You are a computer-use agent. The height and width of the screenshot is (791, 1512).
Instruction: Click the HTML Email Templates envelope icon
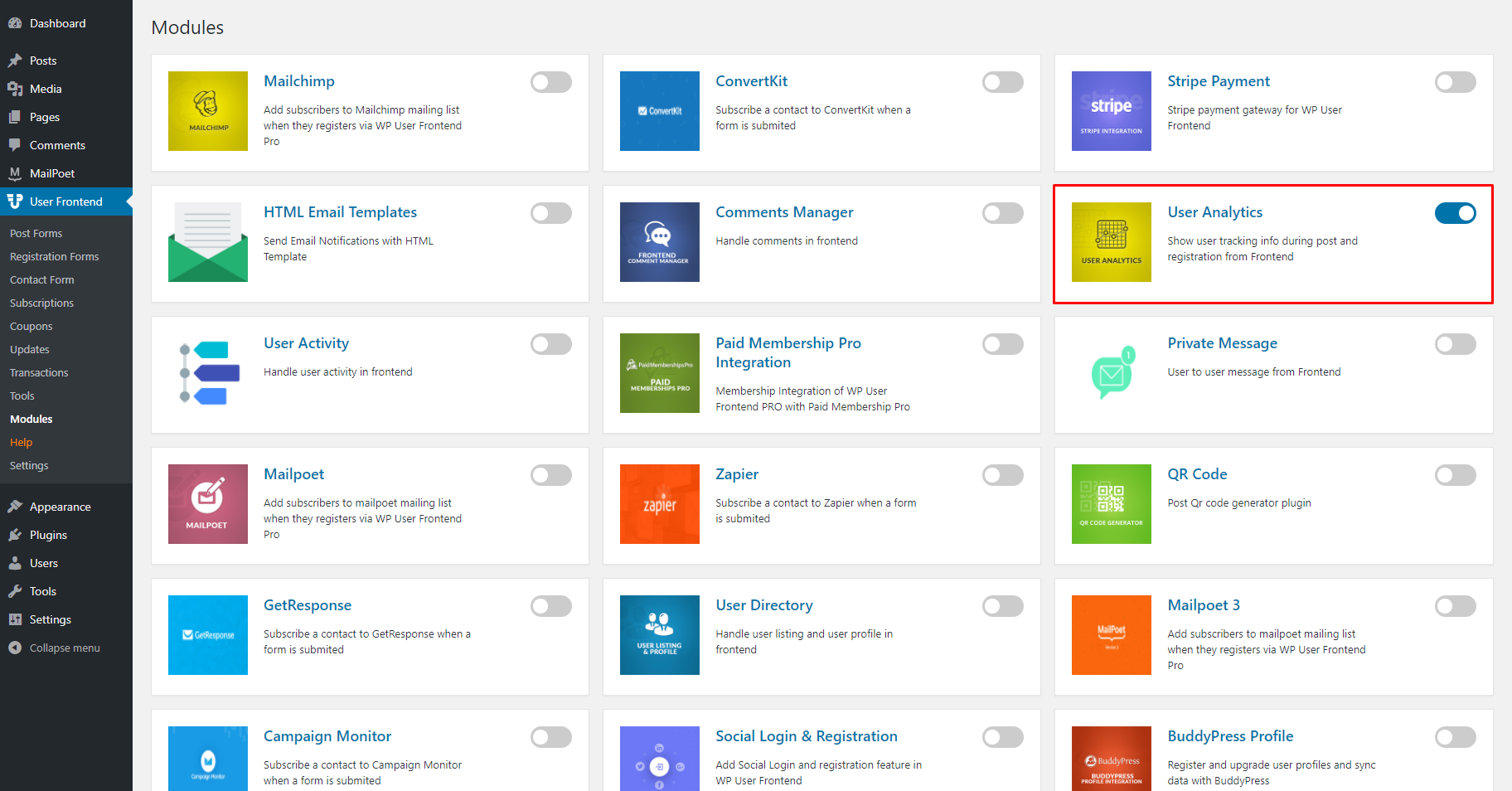[x=208, y=242]
